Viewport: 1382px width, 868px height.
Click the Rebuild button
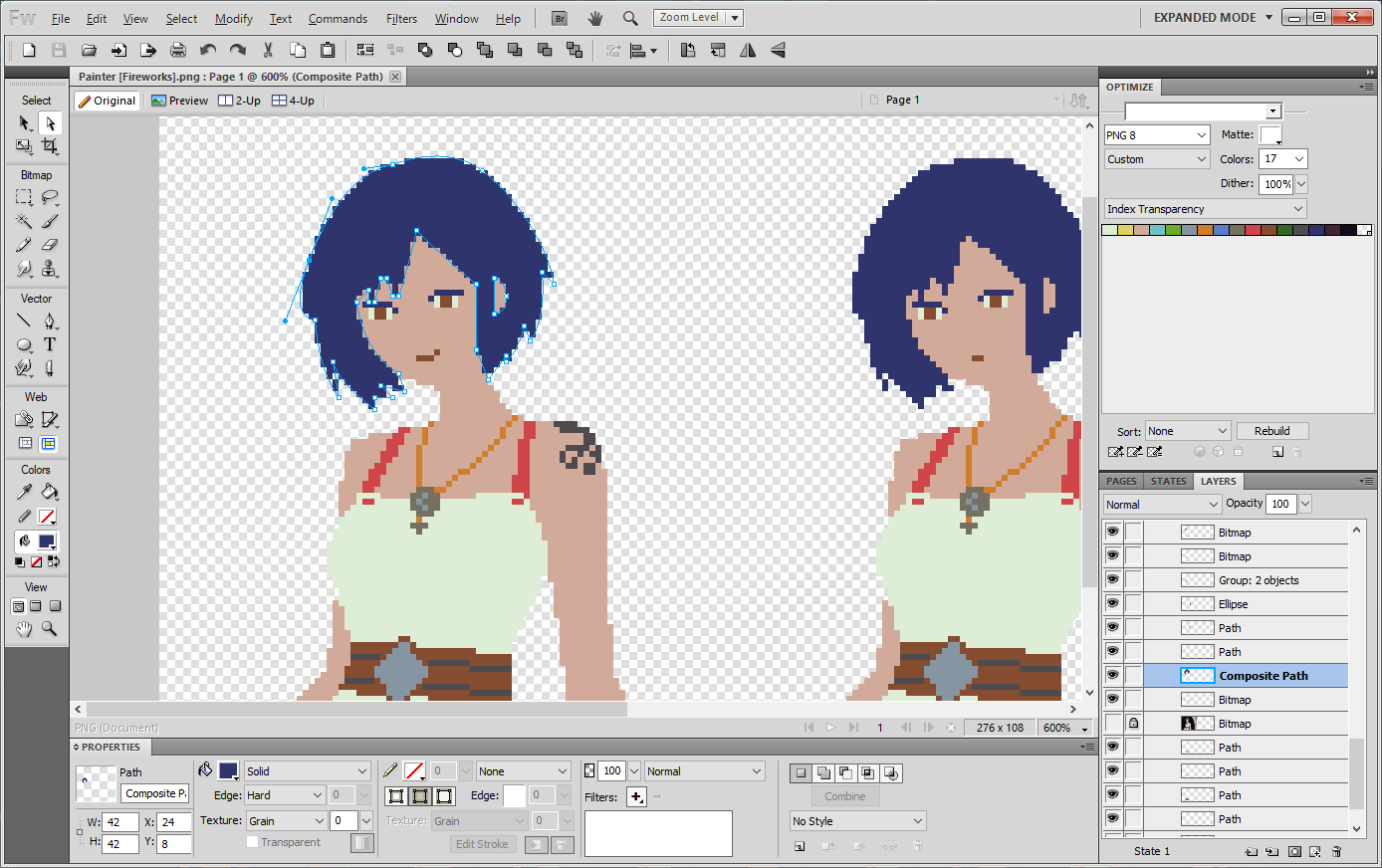point(1271,431)
